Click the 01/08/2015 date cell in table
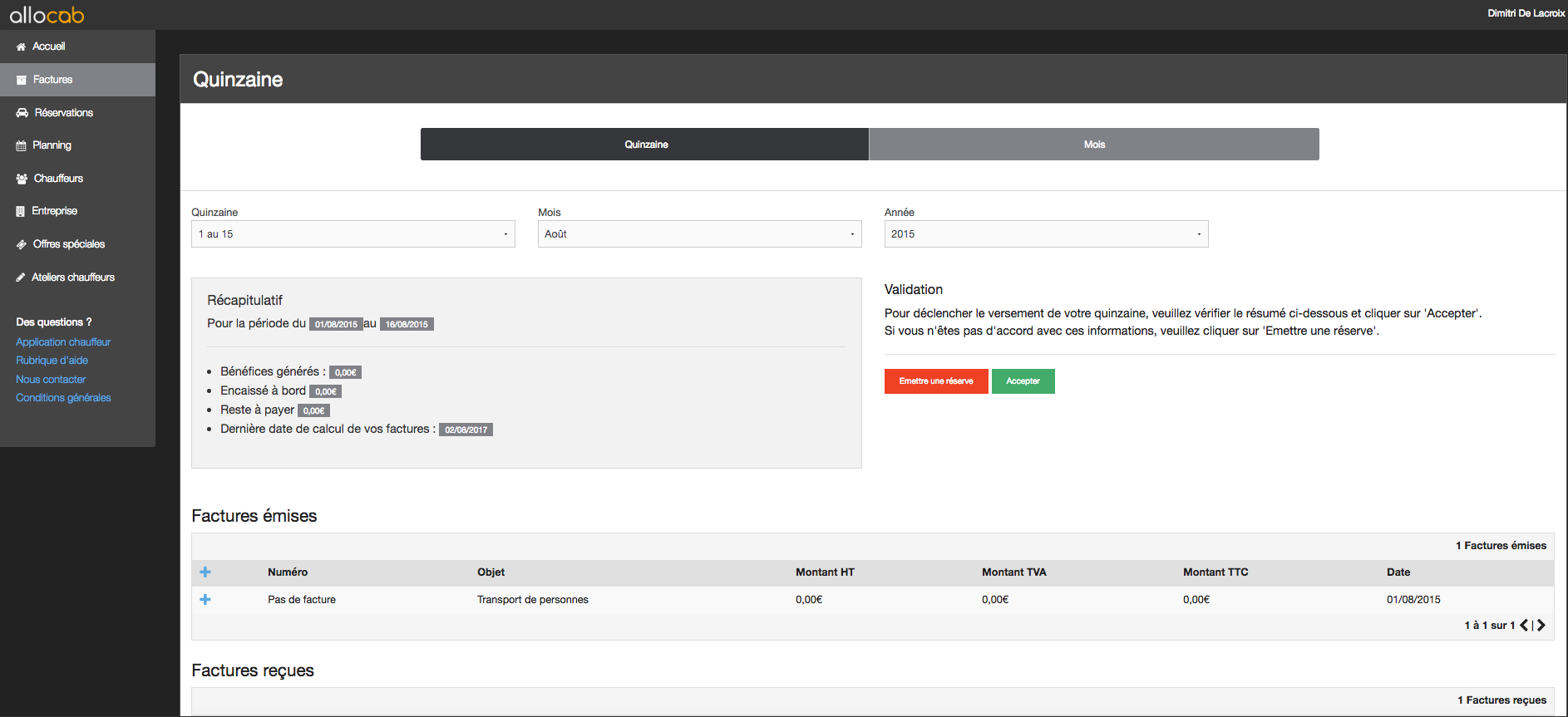Screen dimensions: 1568x717 pyautogui.click(x=1413, y=600)
